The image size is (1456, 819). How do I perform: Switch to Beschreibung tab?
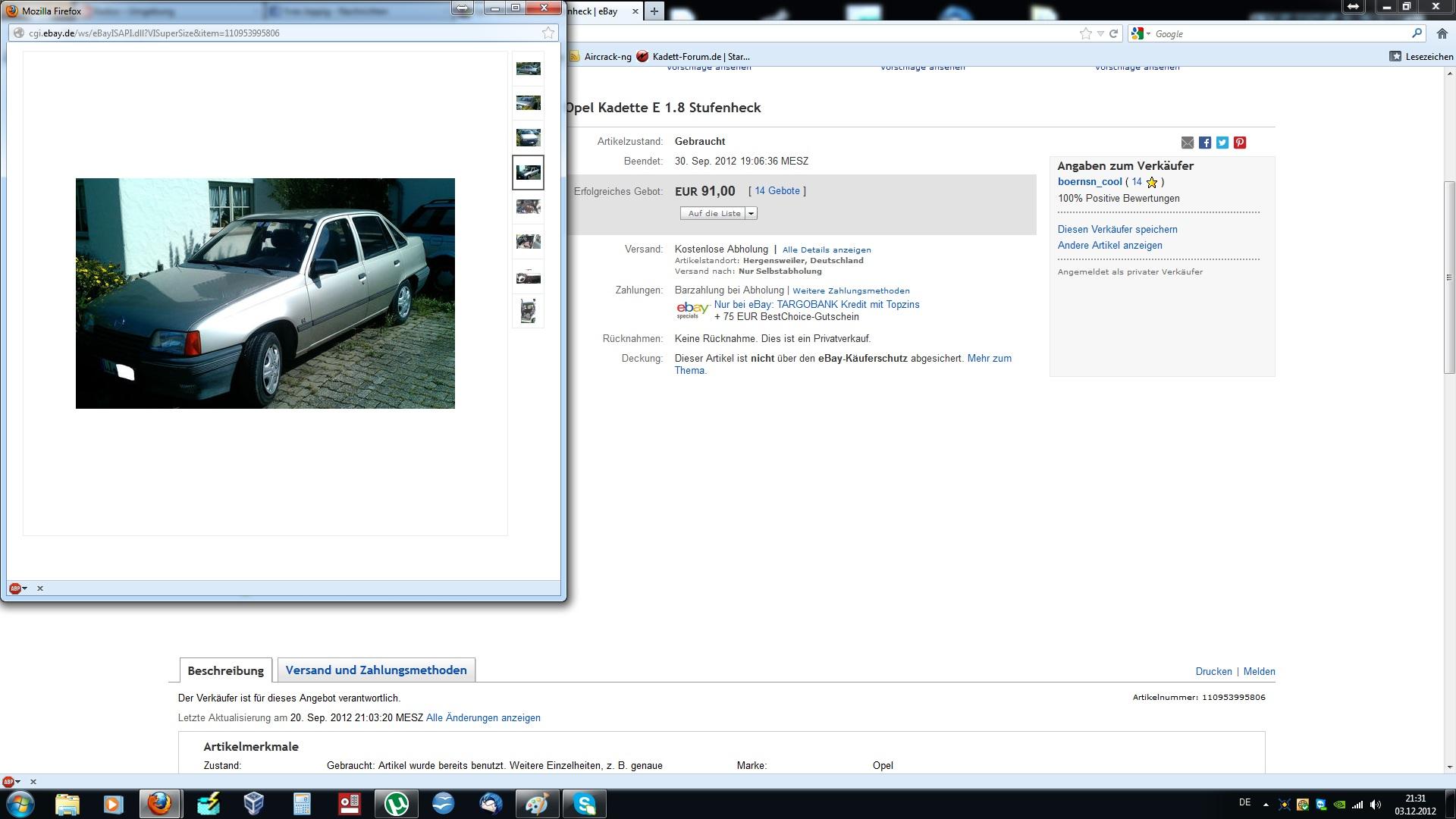click(x=225, y=671)
